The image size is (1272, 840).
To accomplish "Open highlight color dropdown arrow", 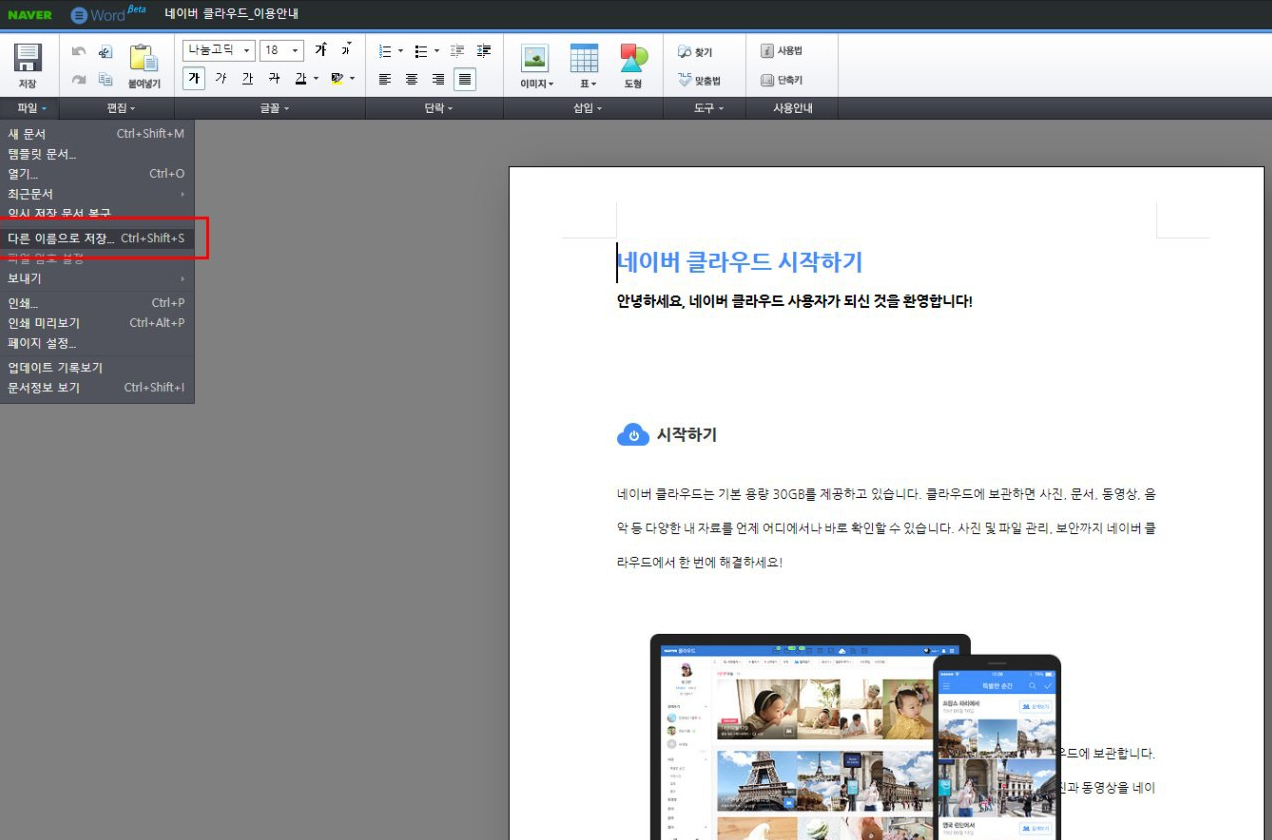I will [x=352, y=79].
